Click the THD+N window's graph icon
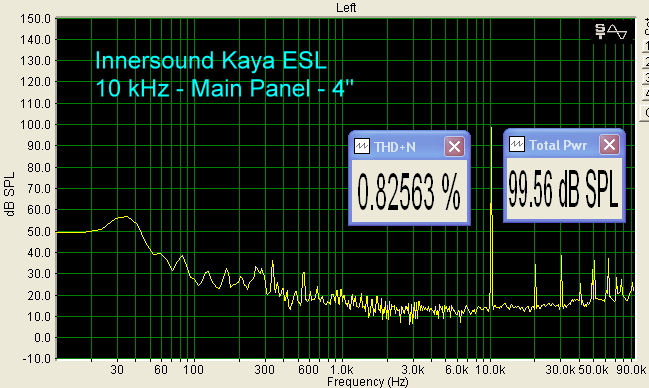This screenshot has height=388, width=649. point(362,146)
